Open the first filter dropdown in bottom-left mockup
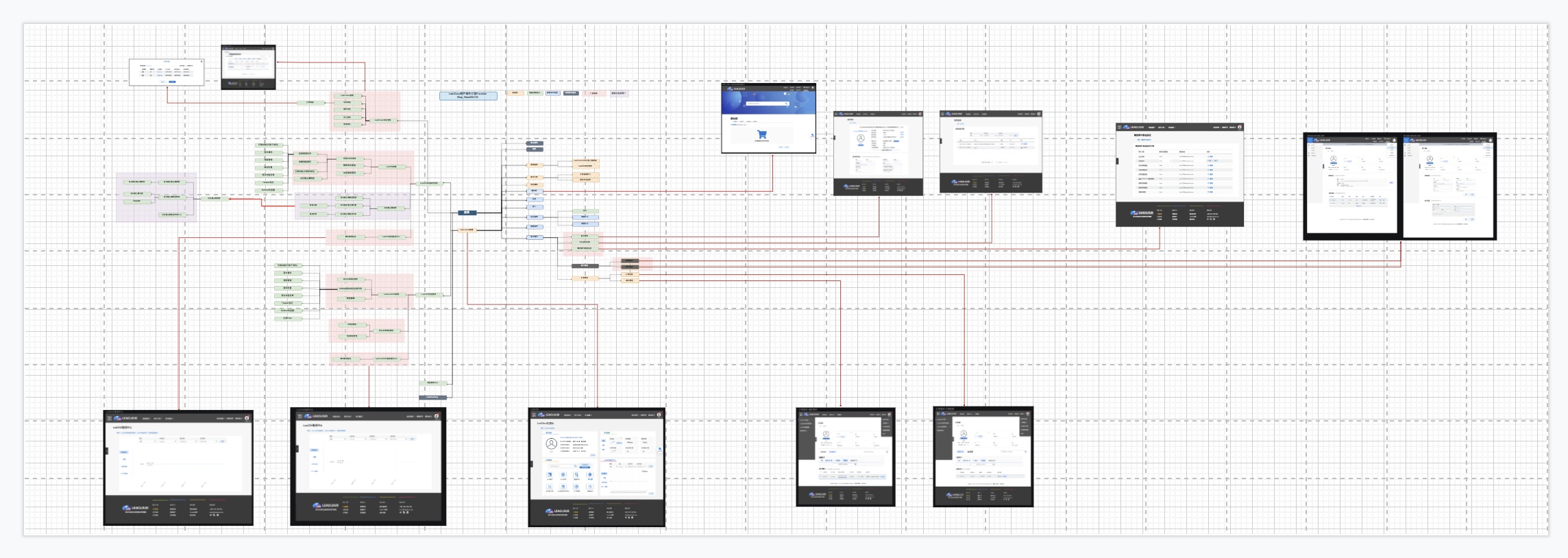 (149, 441)
